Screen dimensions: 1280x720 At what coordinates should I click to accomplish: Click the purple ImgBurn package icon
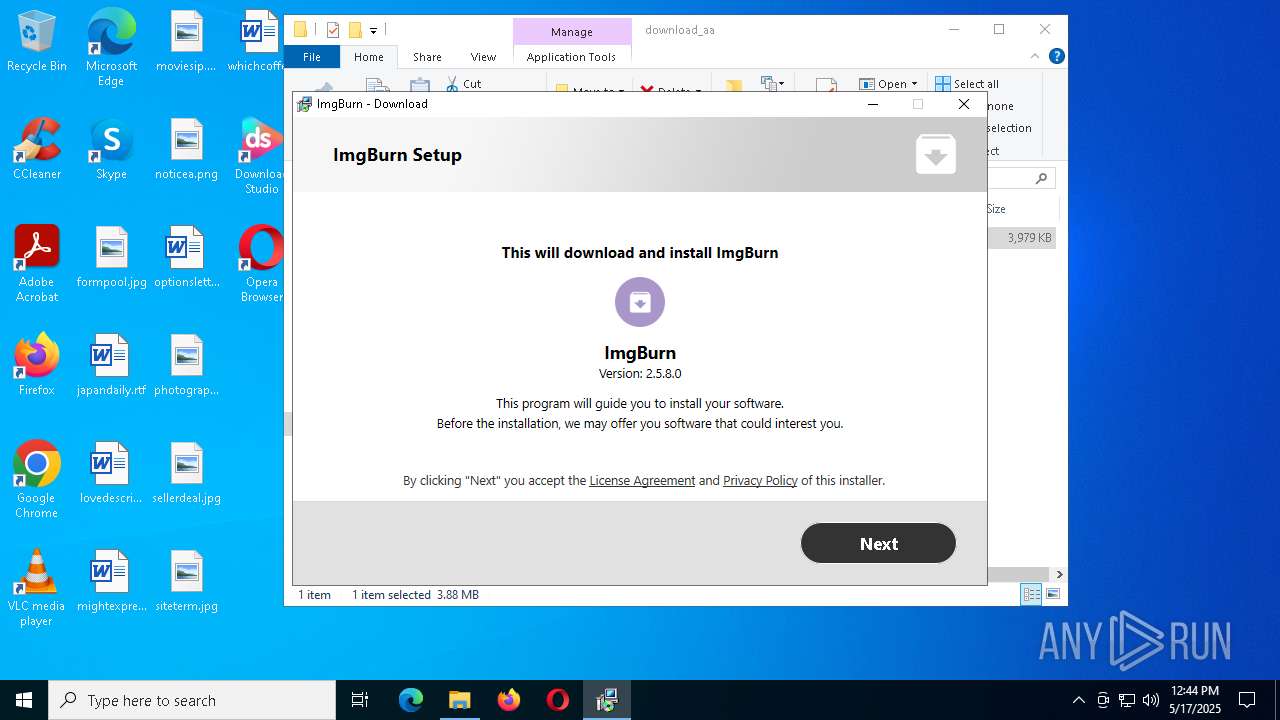click(640, 302)
